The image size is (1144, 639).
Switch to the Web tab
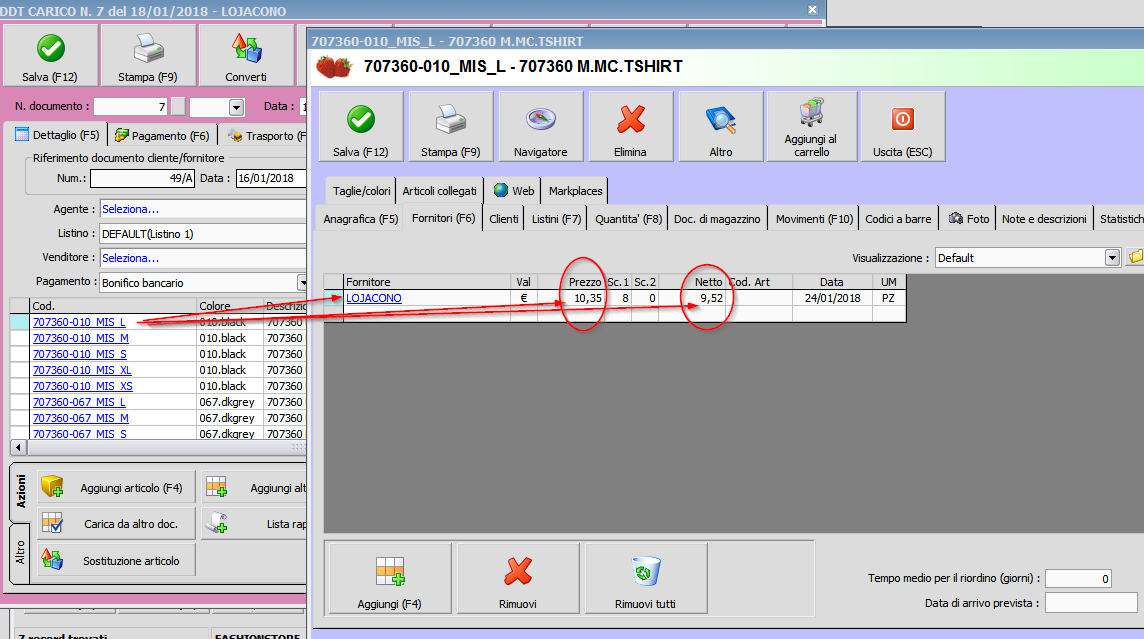coord(514,190)
